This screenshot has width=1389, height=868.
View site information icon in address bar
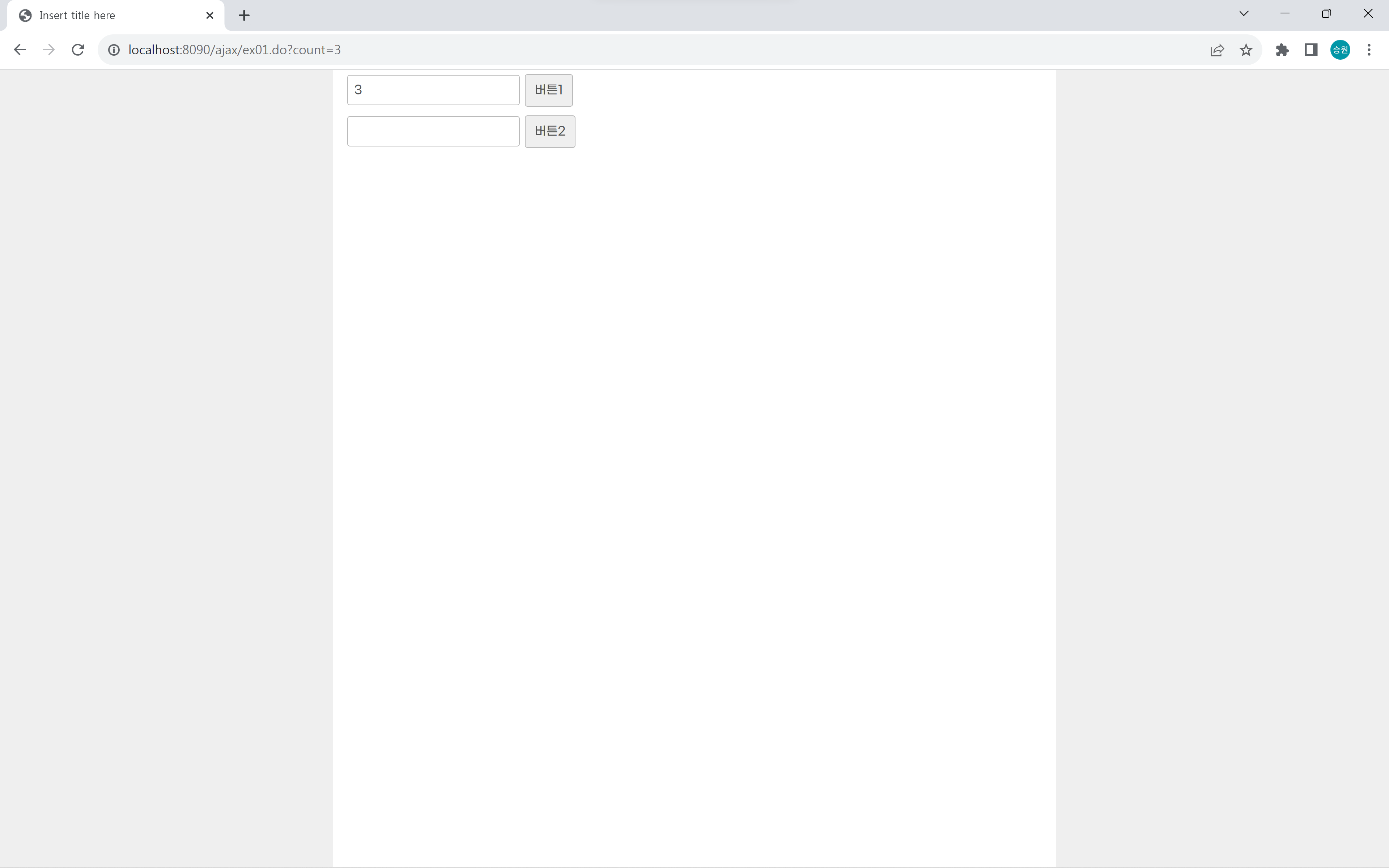pos(114,50)
